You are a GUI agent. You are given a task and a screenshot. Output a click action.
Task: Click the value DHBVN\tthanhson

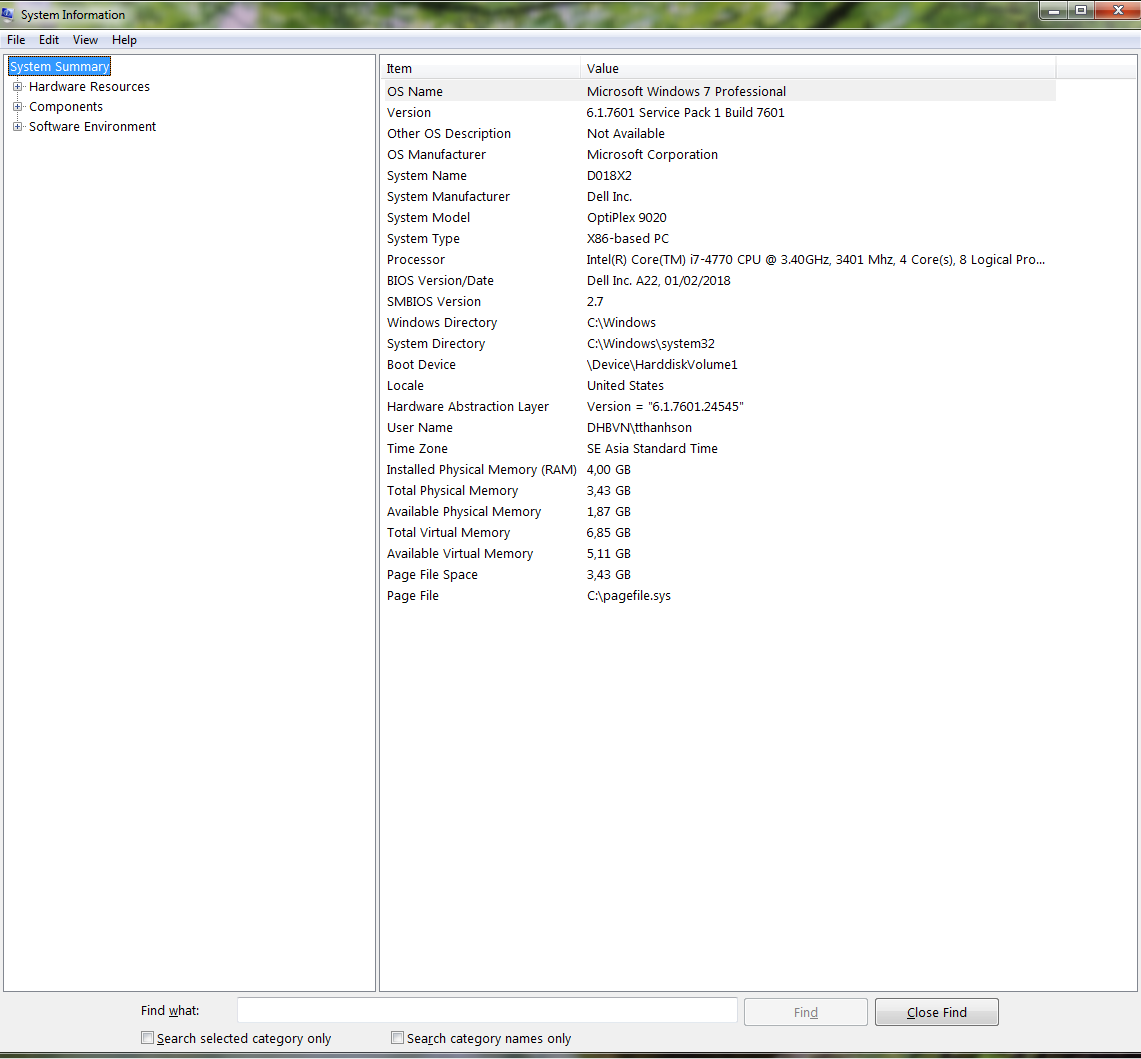coord(639,428)
